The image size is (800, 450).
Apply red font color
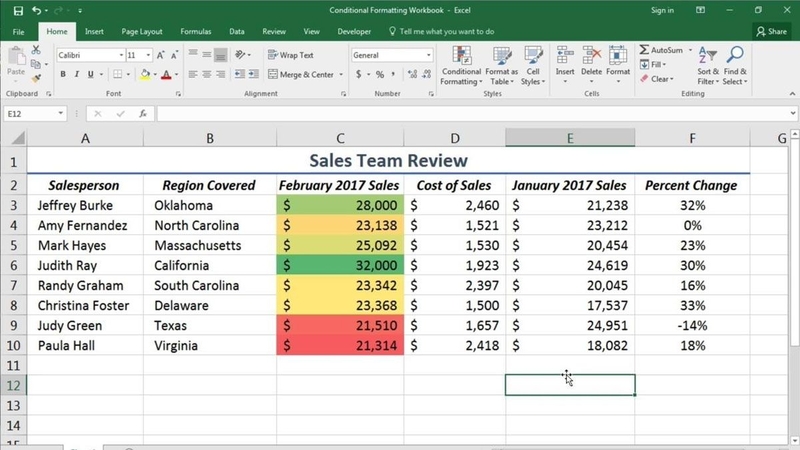pyautogui.click(x=166, y=74)
